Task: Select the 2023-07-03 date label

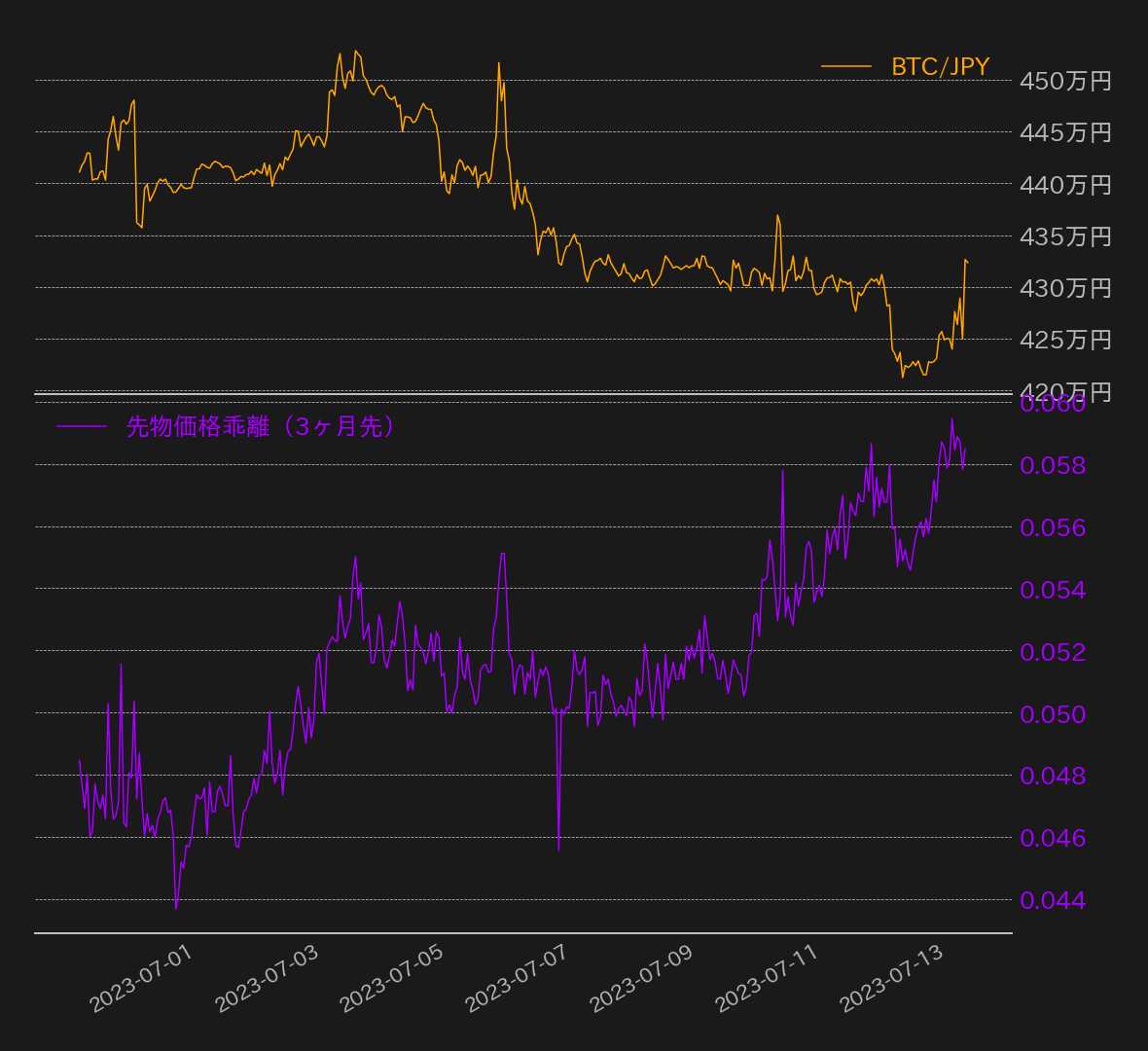Action: tap(267, 978)
